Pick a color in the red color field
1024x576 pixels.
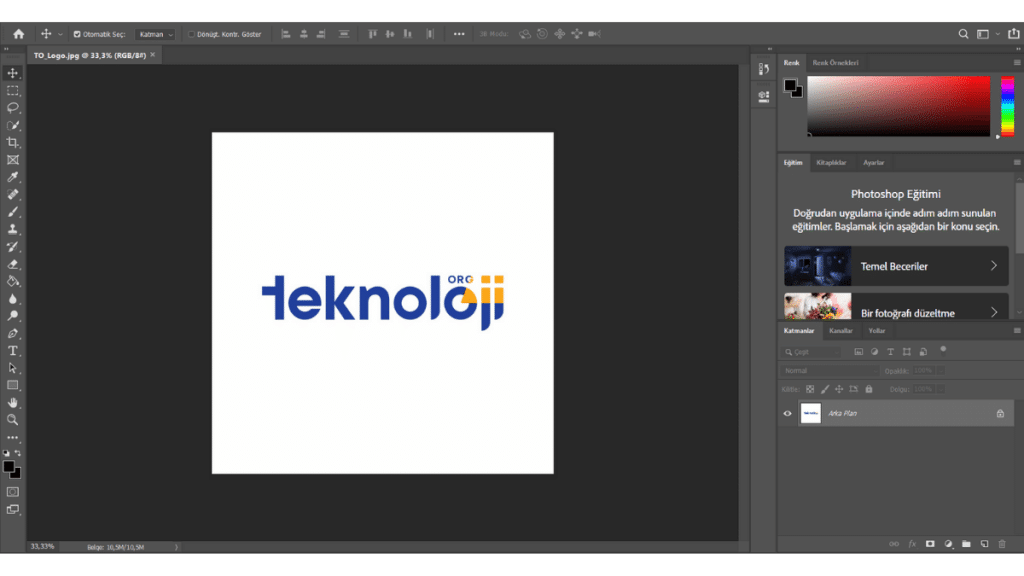[x=899, y=106]
